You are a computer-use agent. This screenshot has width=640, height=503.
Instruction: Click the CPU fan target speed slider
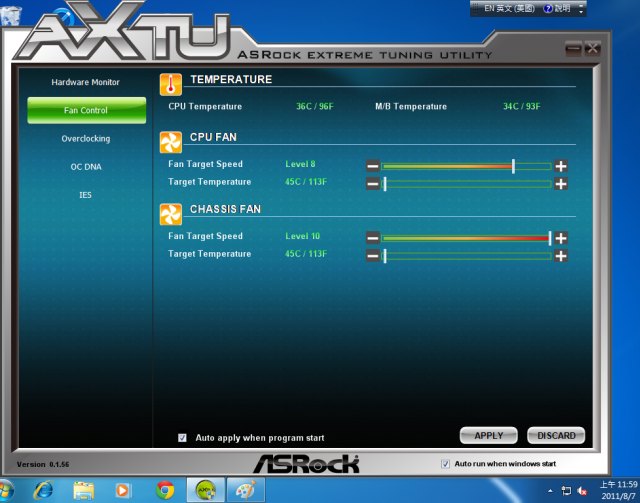[x=466, y=166]
